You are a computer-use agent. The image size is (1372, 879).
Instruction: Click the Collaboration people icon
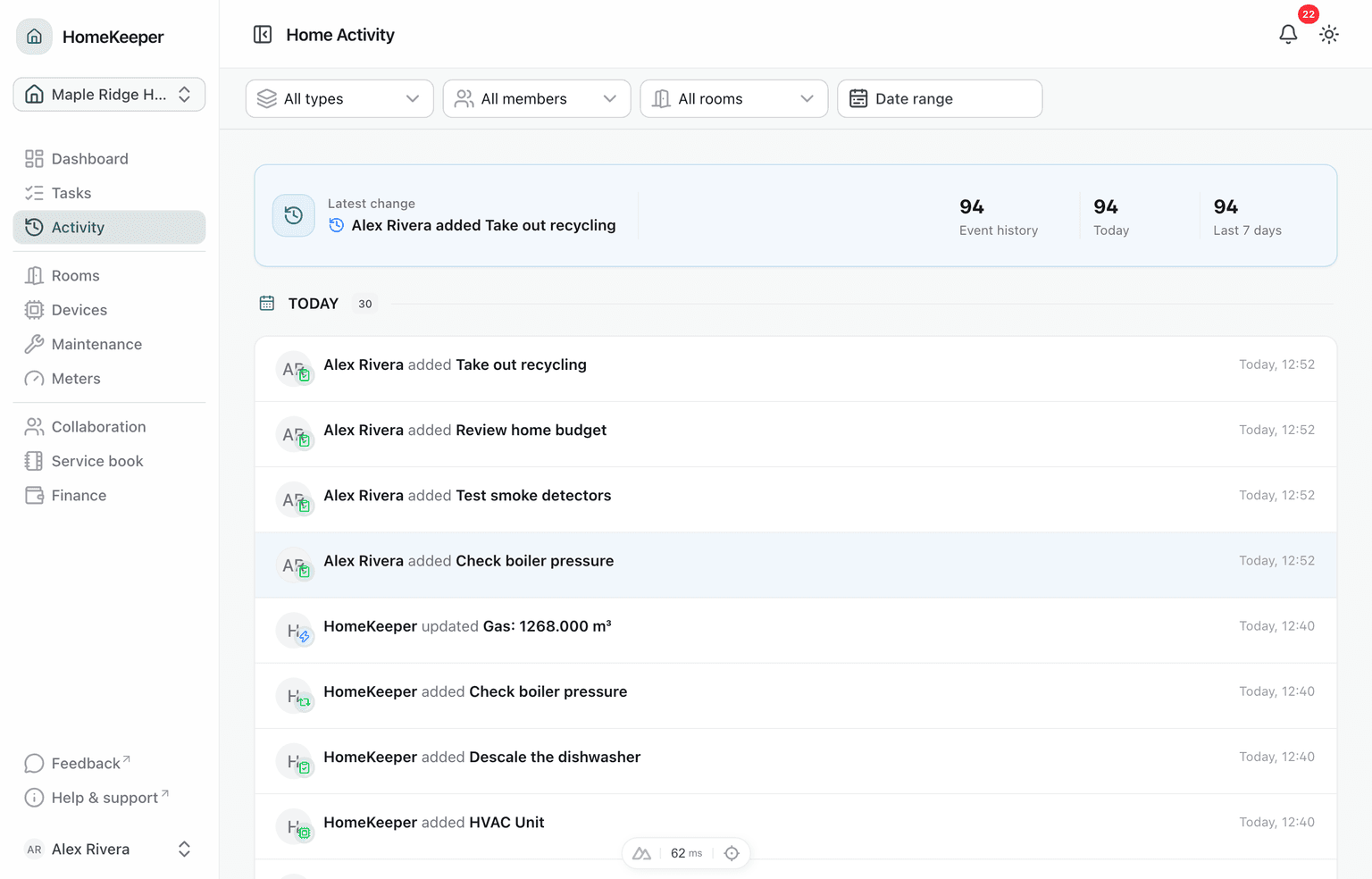click(x=34, y=427)
